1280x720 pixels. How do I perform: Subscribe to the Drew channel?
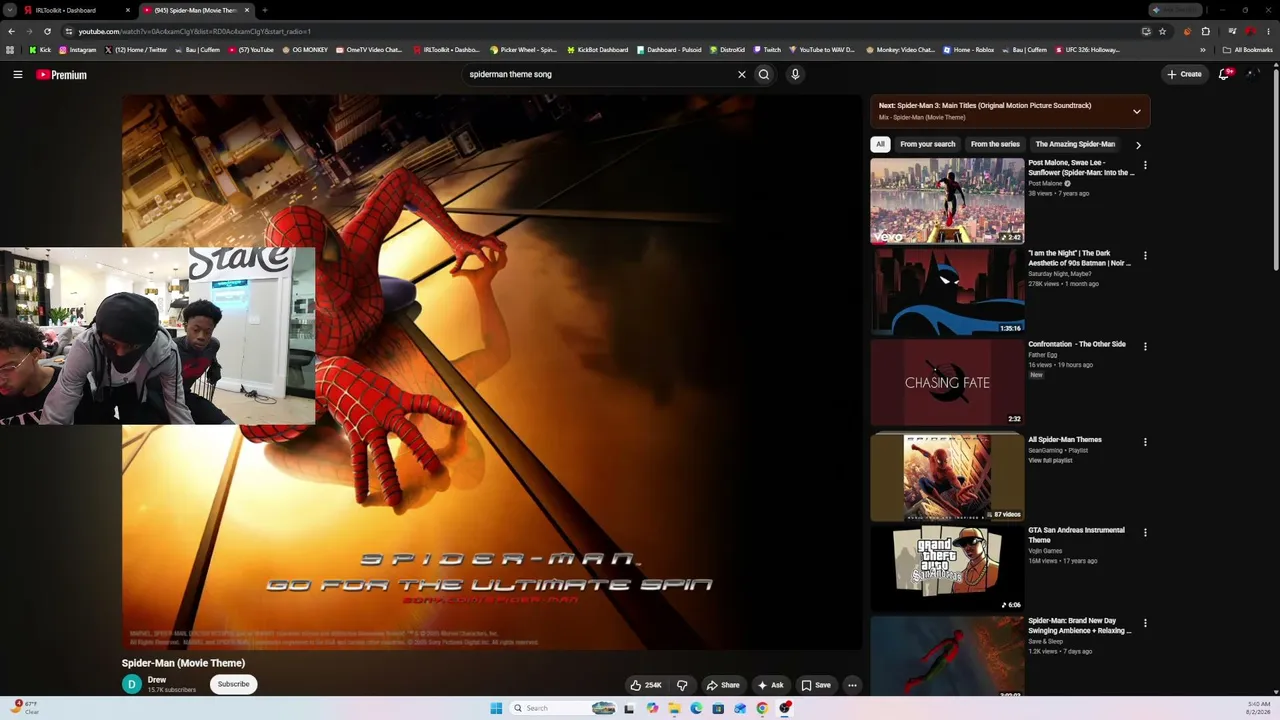click(233, 684)
